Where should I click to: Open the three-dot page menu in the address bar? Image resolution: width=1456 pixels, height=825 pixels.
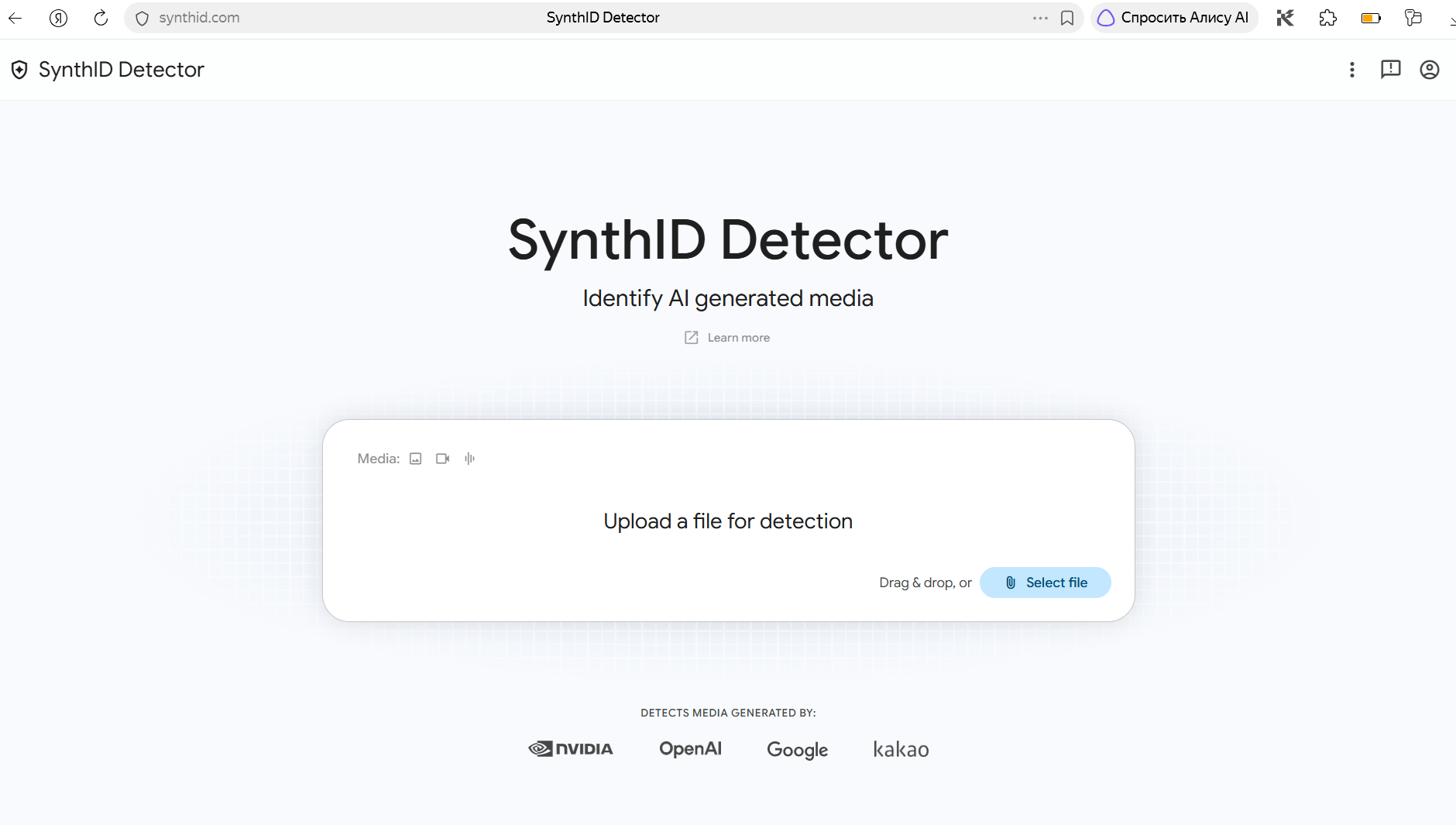tap(1040, 18)
